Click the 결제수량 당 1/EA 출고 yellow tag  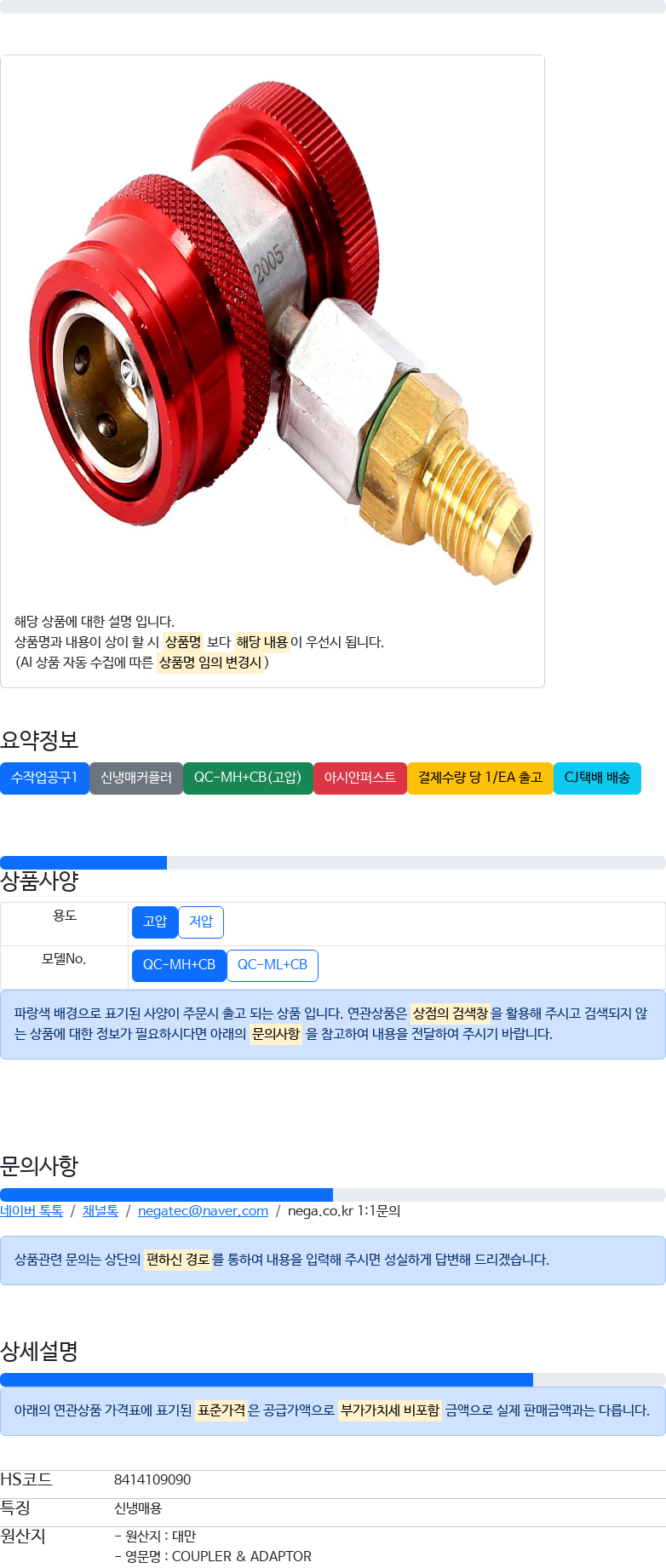pos(480,778)
